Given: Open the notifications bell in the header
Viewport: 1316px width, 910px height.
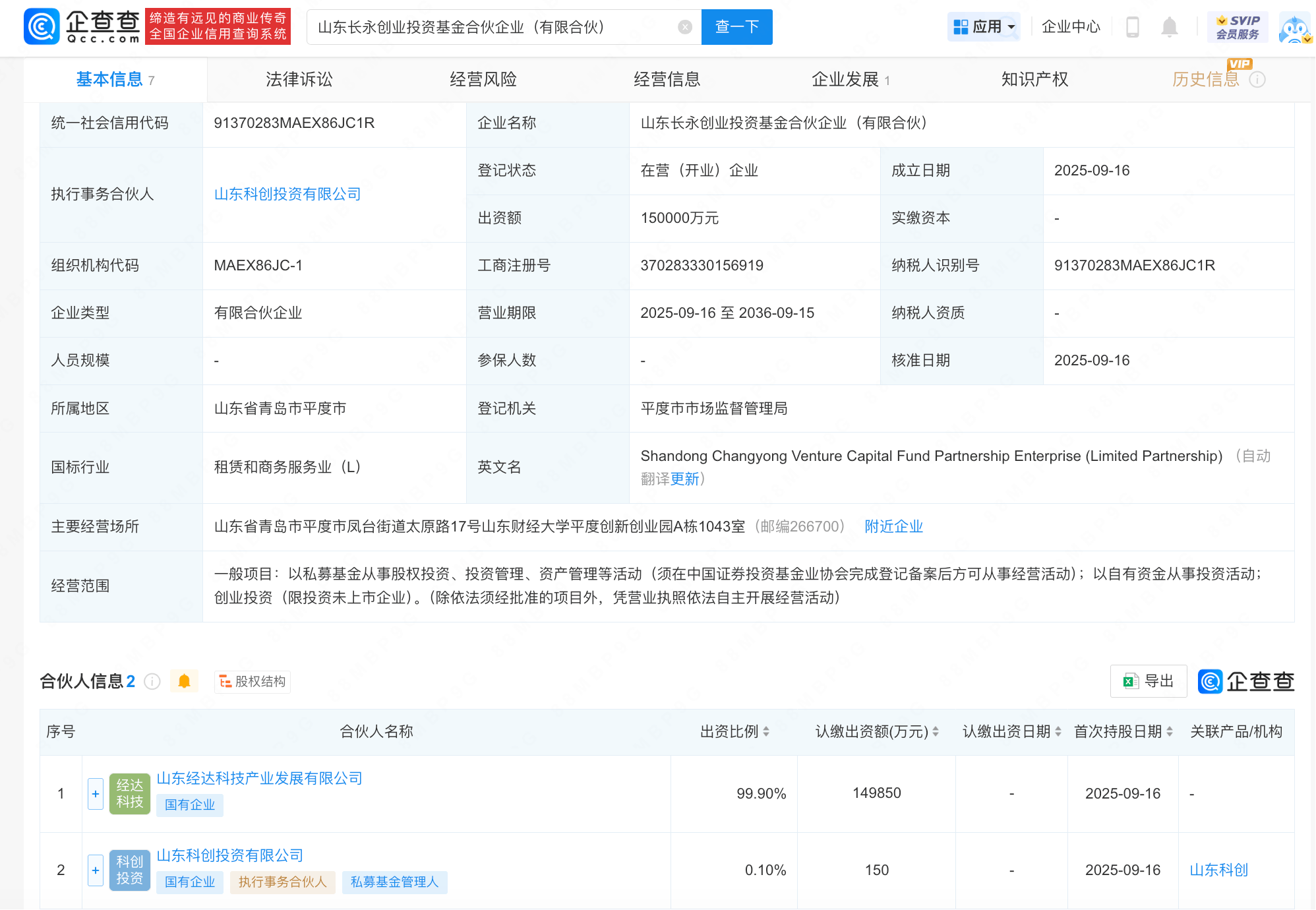Looking at the screenshot, I should pos(1170,27).
